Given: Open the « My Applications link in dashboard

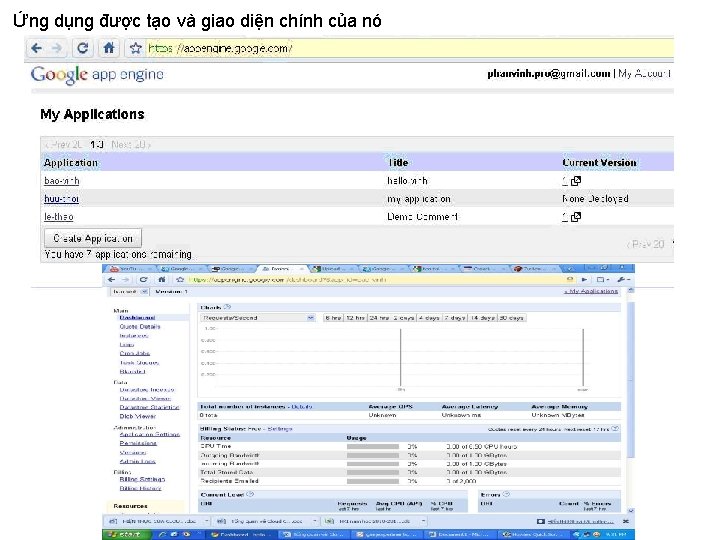Looking at the screenshot, I should [591, 291].
